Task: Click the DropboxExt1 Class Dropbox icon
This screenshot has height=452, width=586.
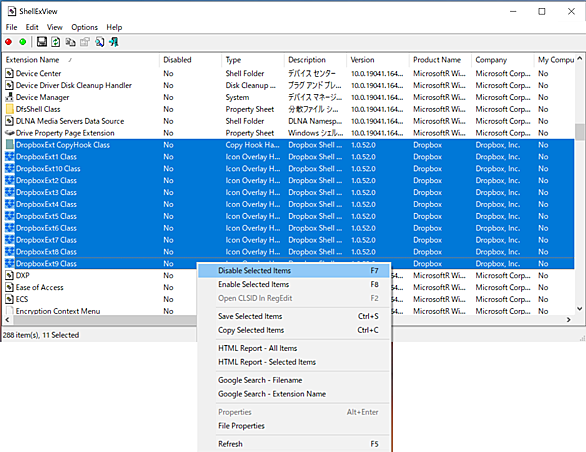Action: pos(9,157)
